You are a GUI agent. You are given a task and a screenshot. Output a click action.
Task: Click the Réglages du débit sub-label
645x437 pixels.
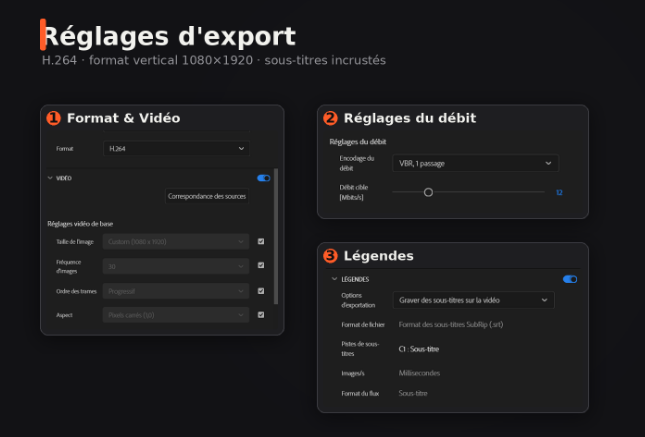pyautogui.click(x=358, y=142)
